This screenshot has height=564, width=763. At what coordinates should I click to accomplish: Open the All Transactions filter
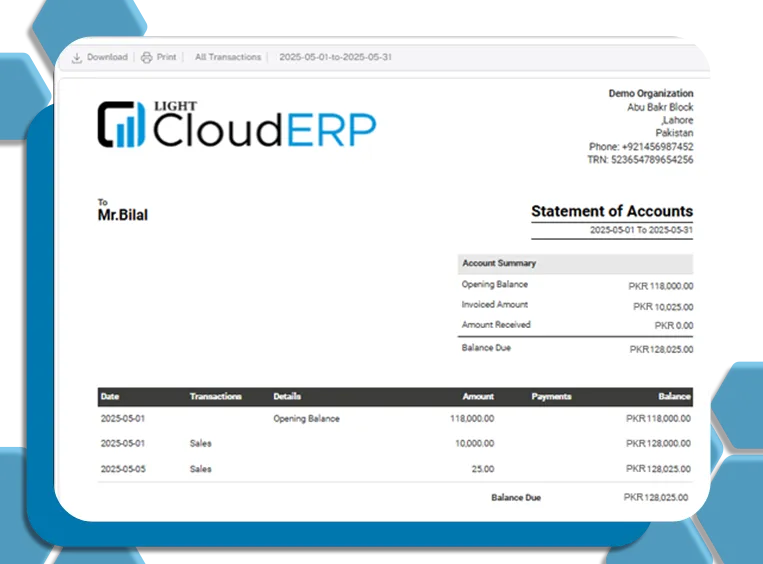click(x=228, y=57)
